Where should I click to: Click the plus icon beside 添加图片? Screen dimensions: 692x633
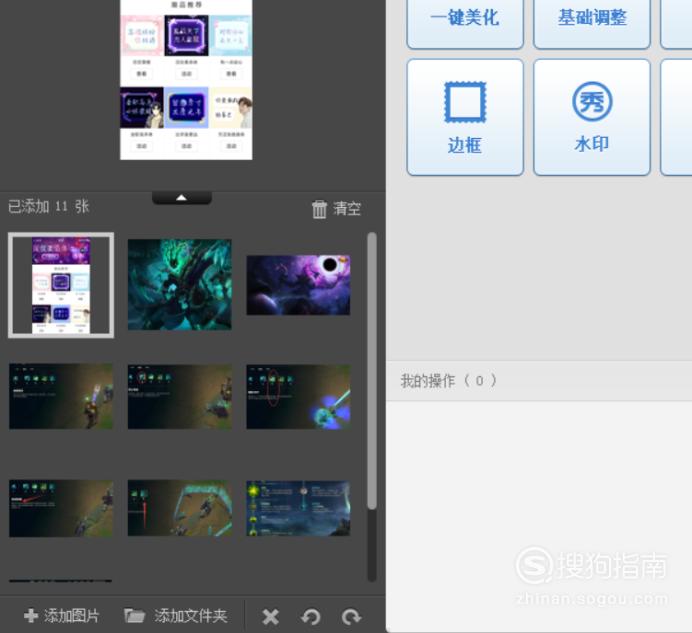[x=31, y=616]
